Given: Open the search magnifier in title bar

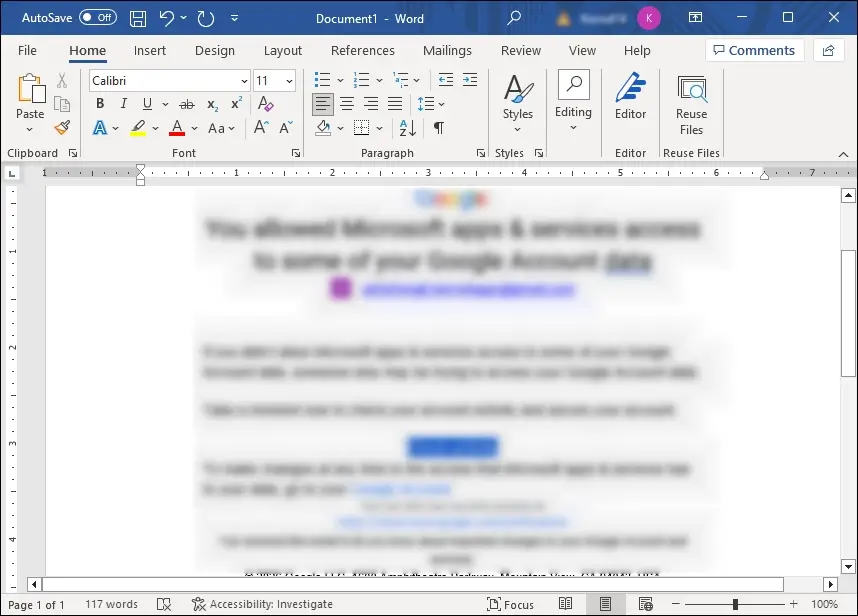Looking at the screenshot, I should 514,18.
